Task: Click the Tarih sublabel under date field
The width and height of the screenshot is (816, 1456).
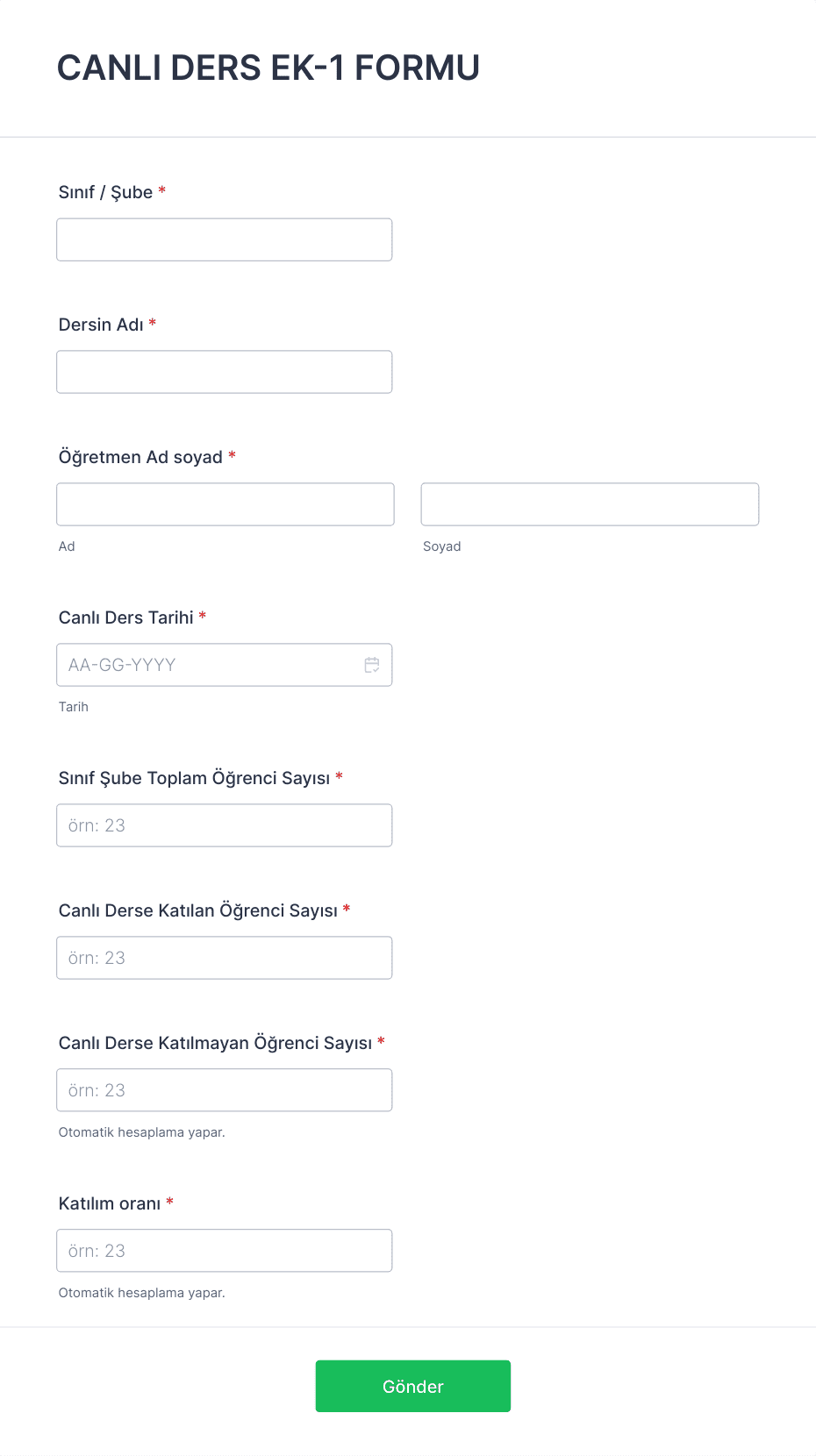Action: point(74,707)
